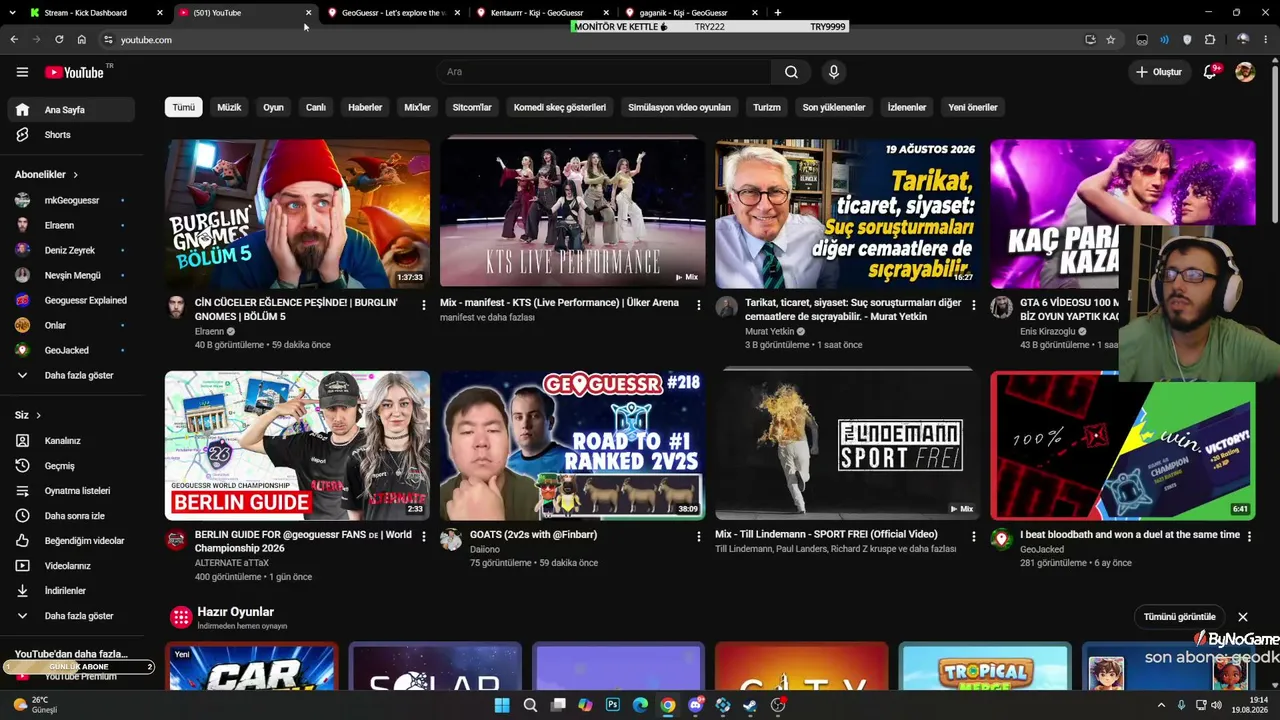The width and height of the screenshot is (1280, 720).
Task: Open options menu for Burglin' Gnomes video
Action: click(424, 305)
